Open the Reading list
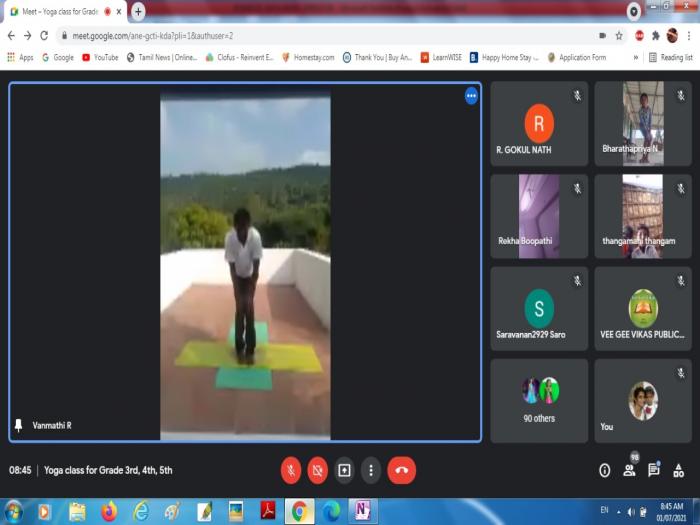Screen dimensions: 700x525 [x=671, y=57]
